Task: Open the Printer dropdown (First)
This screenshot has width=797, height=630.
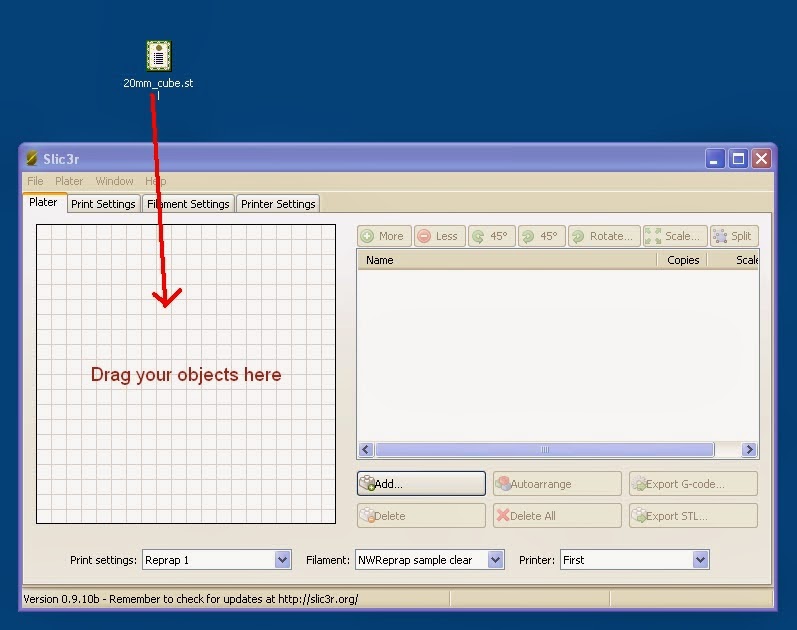Action: 634,560
